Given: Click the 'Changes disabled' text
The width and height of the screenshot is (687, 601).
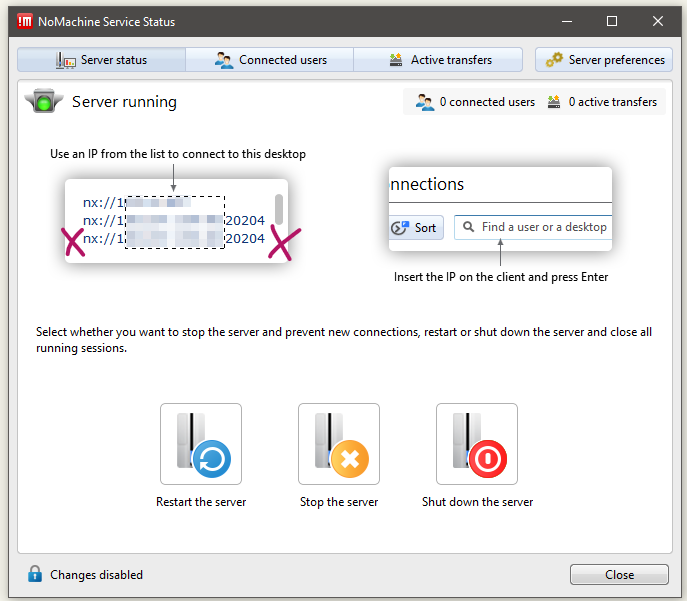Looking at the screenshot, I should coord(96,574).
